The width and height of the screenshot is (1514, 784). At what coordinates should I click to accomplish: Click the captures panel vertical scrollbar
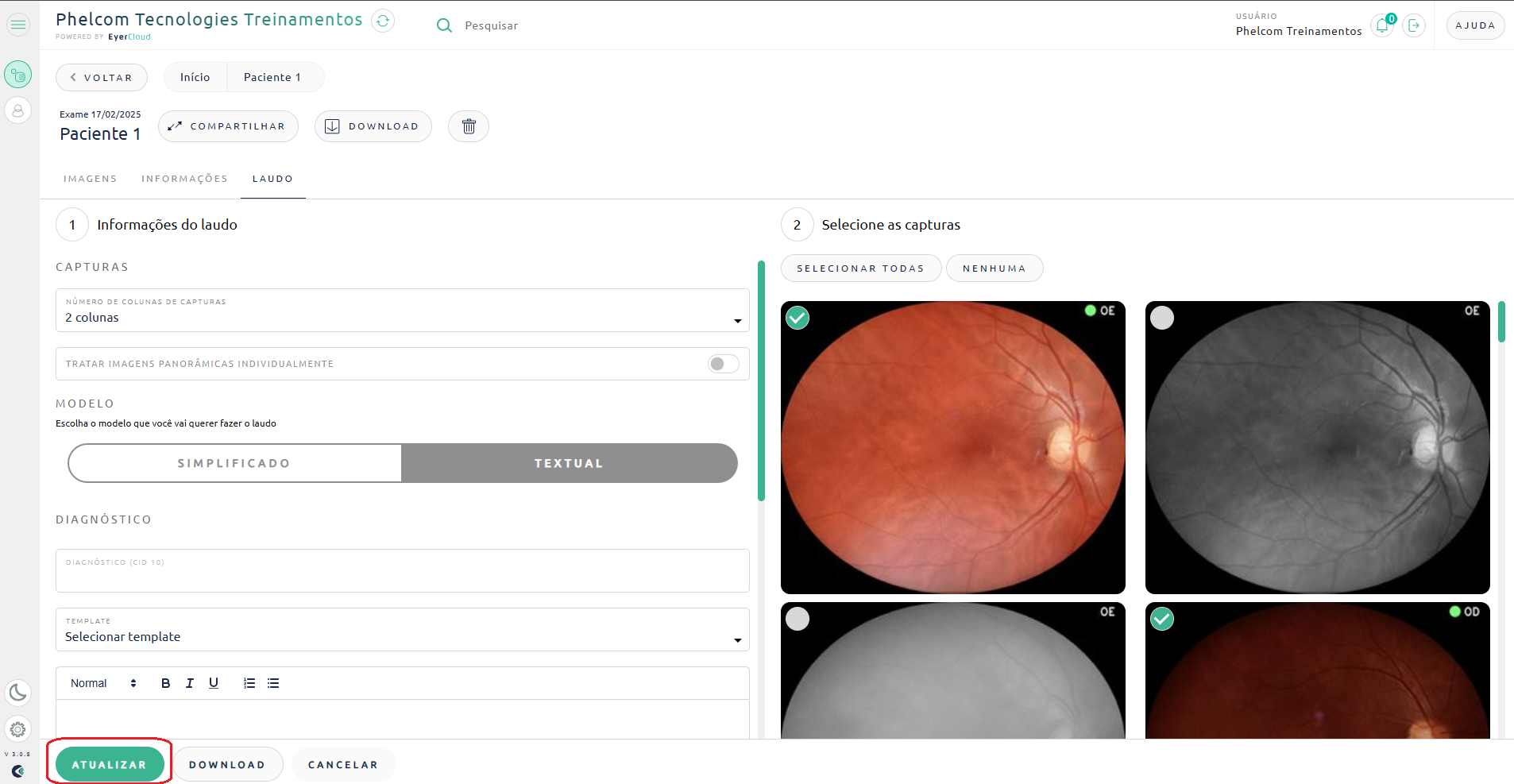point(1501,322)
